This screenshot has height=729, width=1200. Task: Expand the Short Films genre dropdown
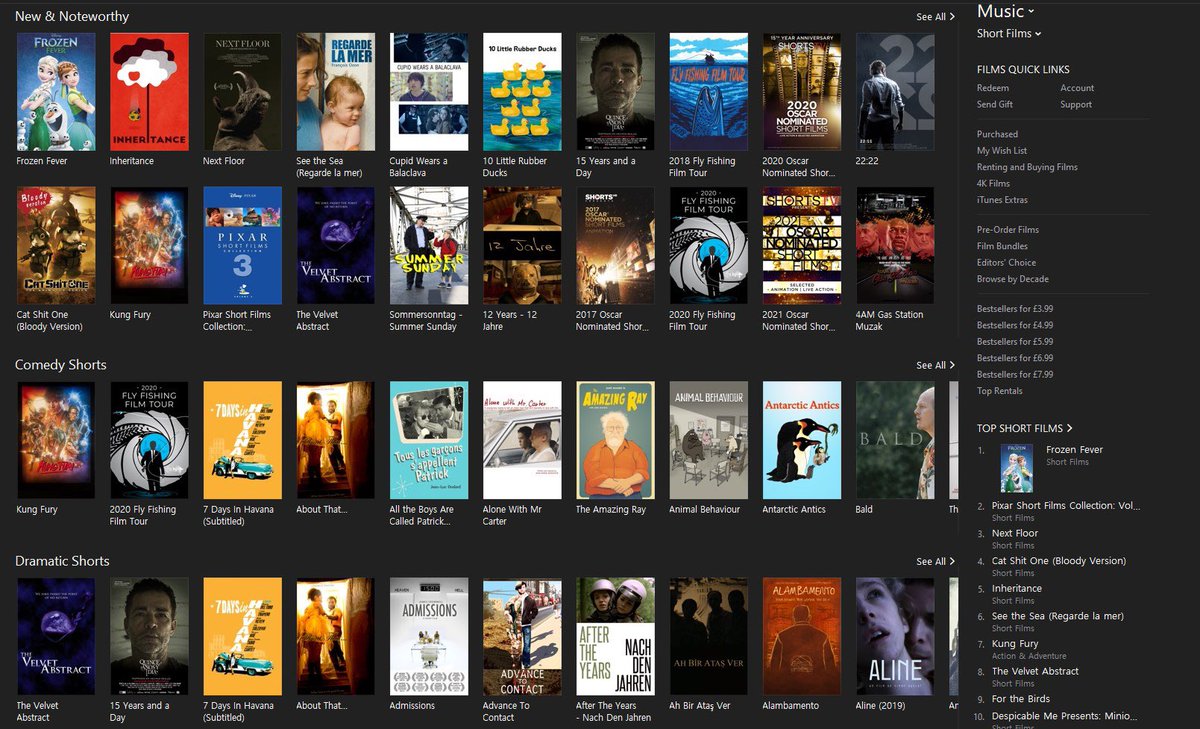pyautogui.click(x=1009, y=34)
